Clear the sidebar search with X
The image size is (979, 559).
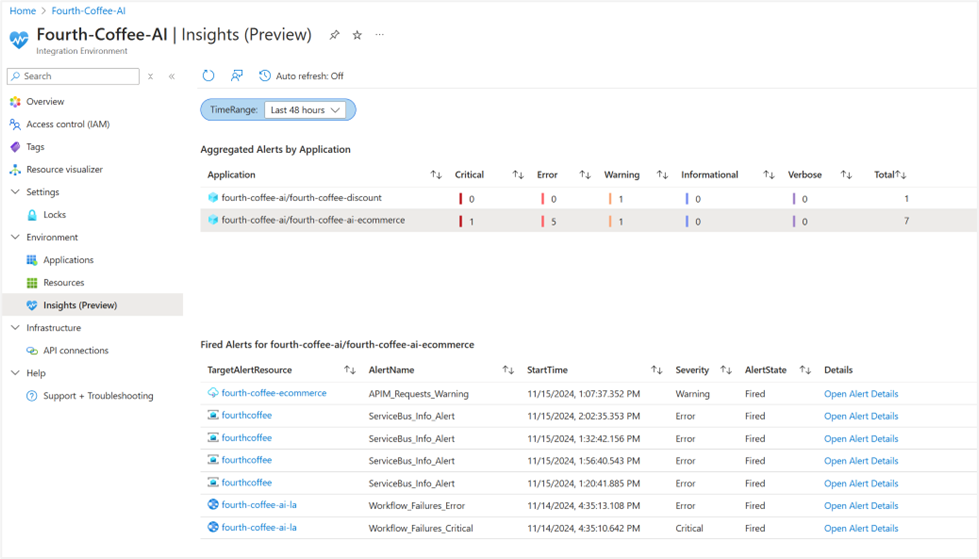[150, 76]
